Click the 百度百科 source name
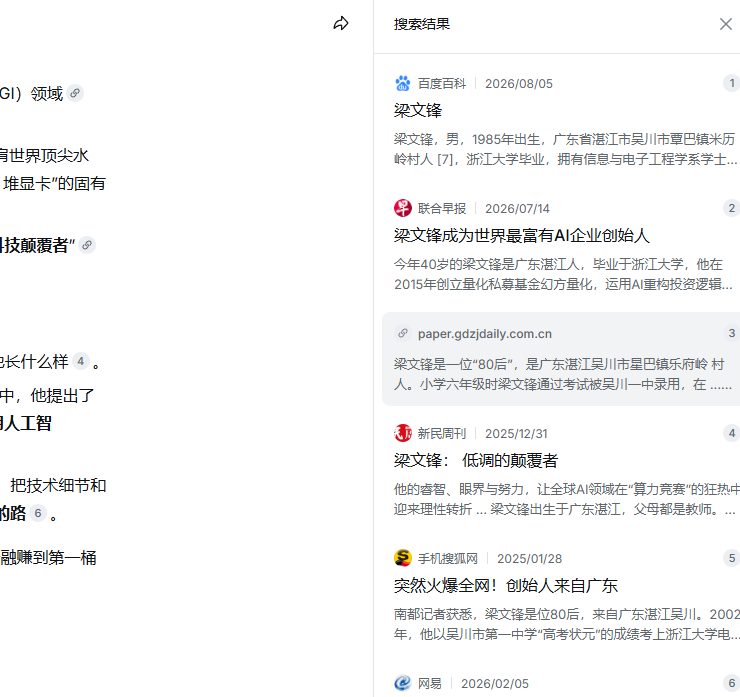740x697 pixels. pos(442,84)
